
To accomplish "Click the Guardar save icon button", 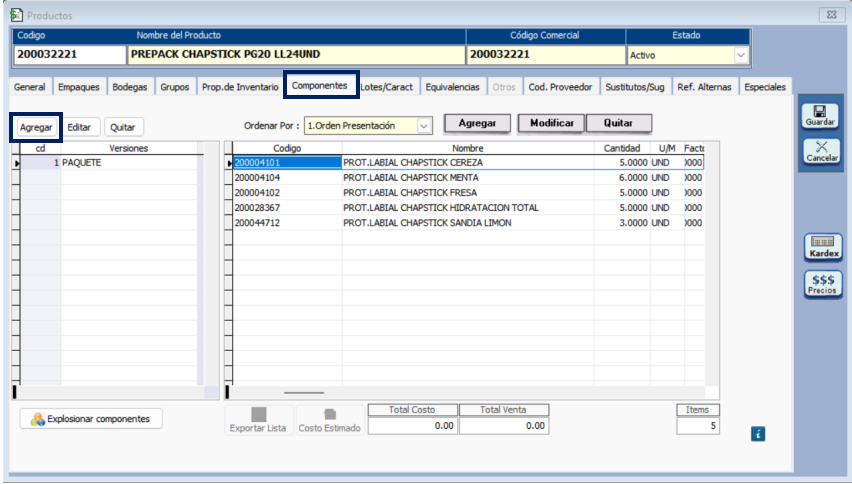I will (x=820, y=116).
